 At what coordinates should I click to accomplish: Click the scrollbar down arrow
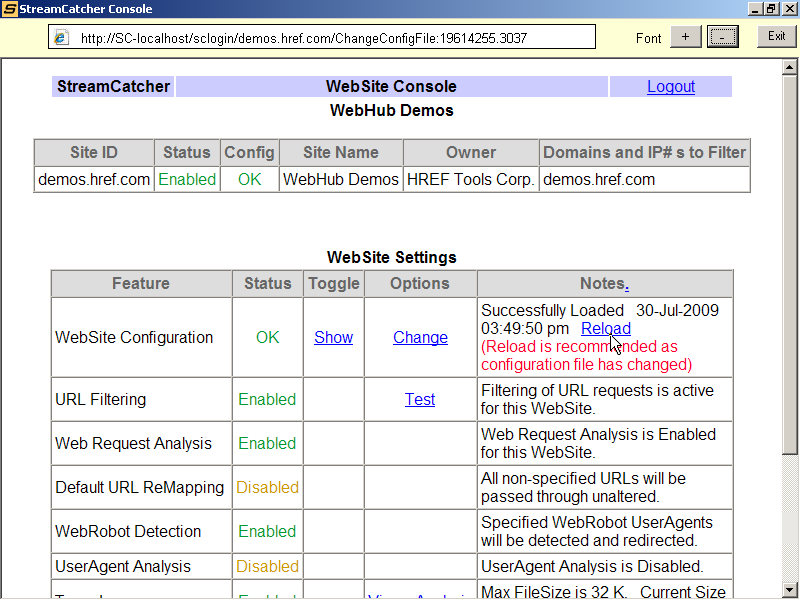point(789,588)
